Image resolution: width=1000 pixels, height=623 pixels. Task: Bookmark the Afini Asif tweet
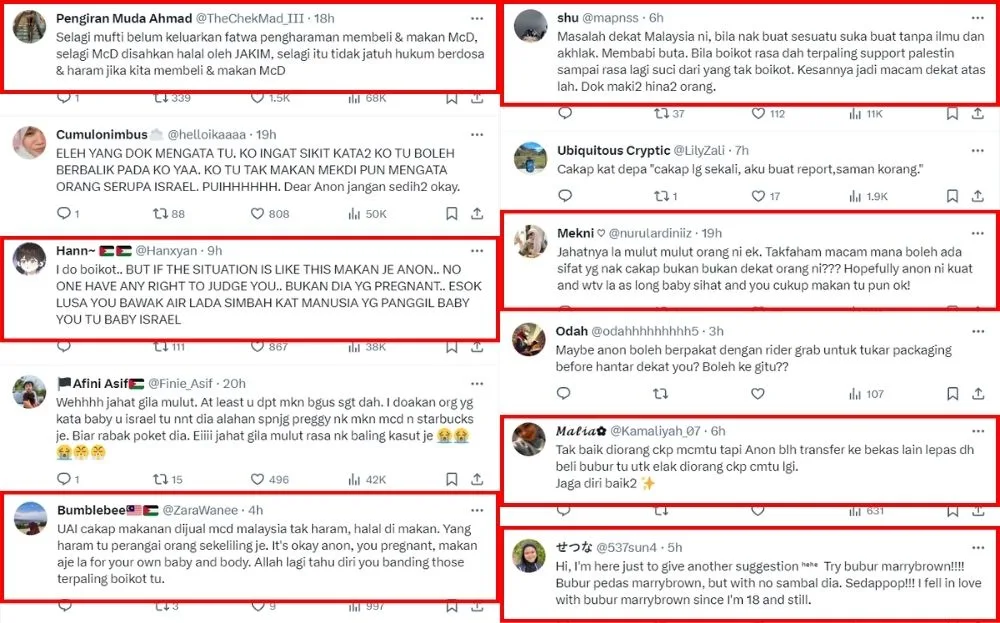point(452,479)
